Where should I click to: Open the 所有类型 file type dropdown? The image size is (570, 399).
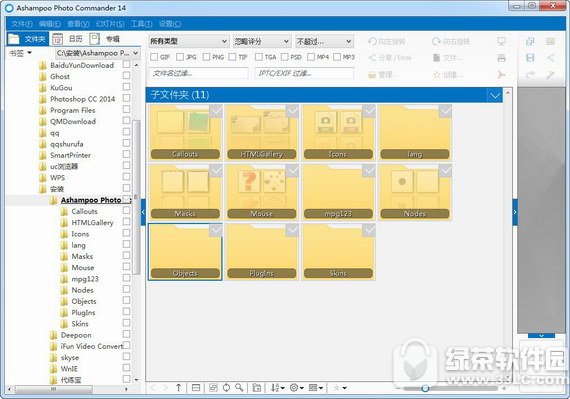(189, 41)
